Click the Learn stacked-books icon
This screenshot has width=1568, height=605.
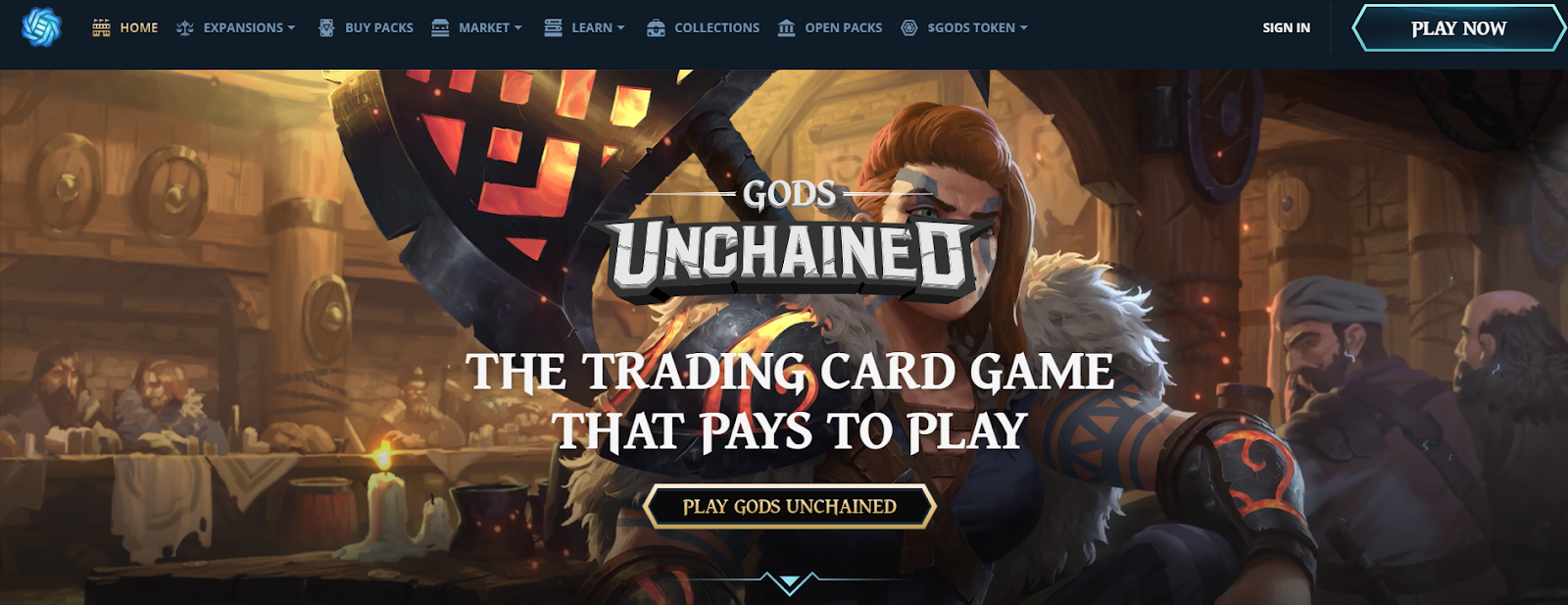click(x=554, y=27)
